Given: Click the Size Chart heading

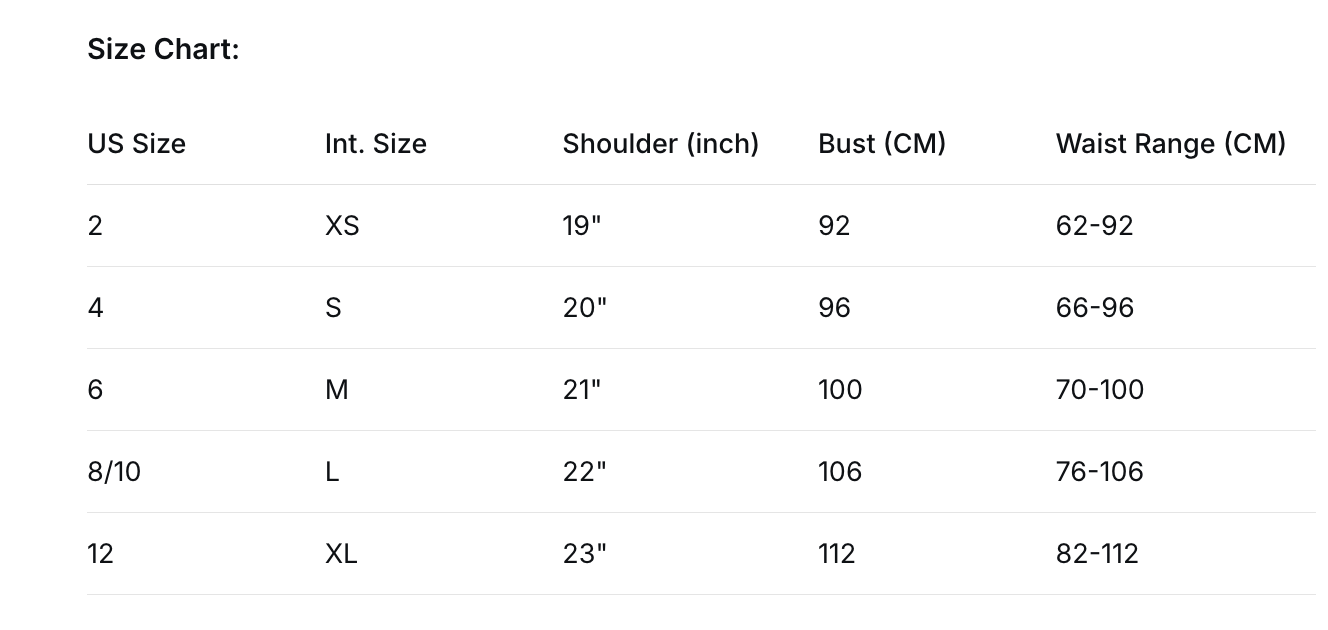Looking at the screenshot, I should coord(163,49).
